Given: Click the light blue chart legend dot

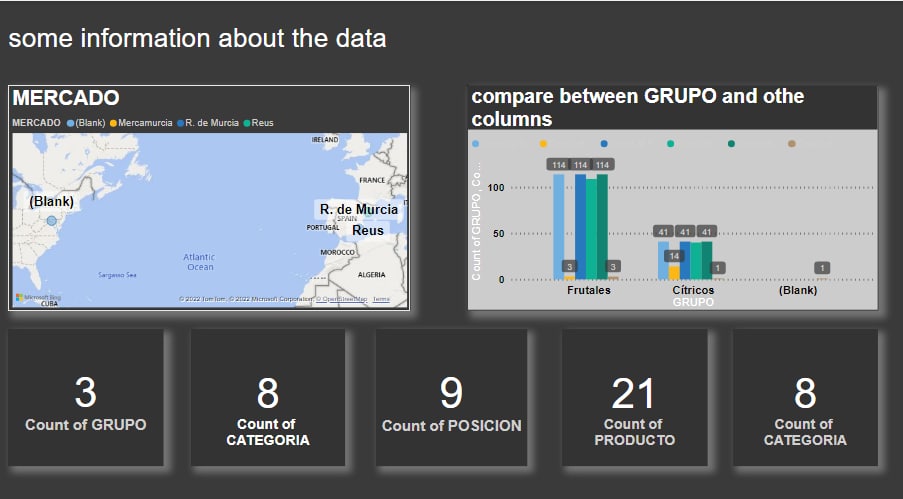Looking at the screenshot, I should point(475,143).
